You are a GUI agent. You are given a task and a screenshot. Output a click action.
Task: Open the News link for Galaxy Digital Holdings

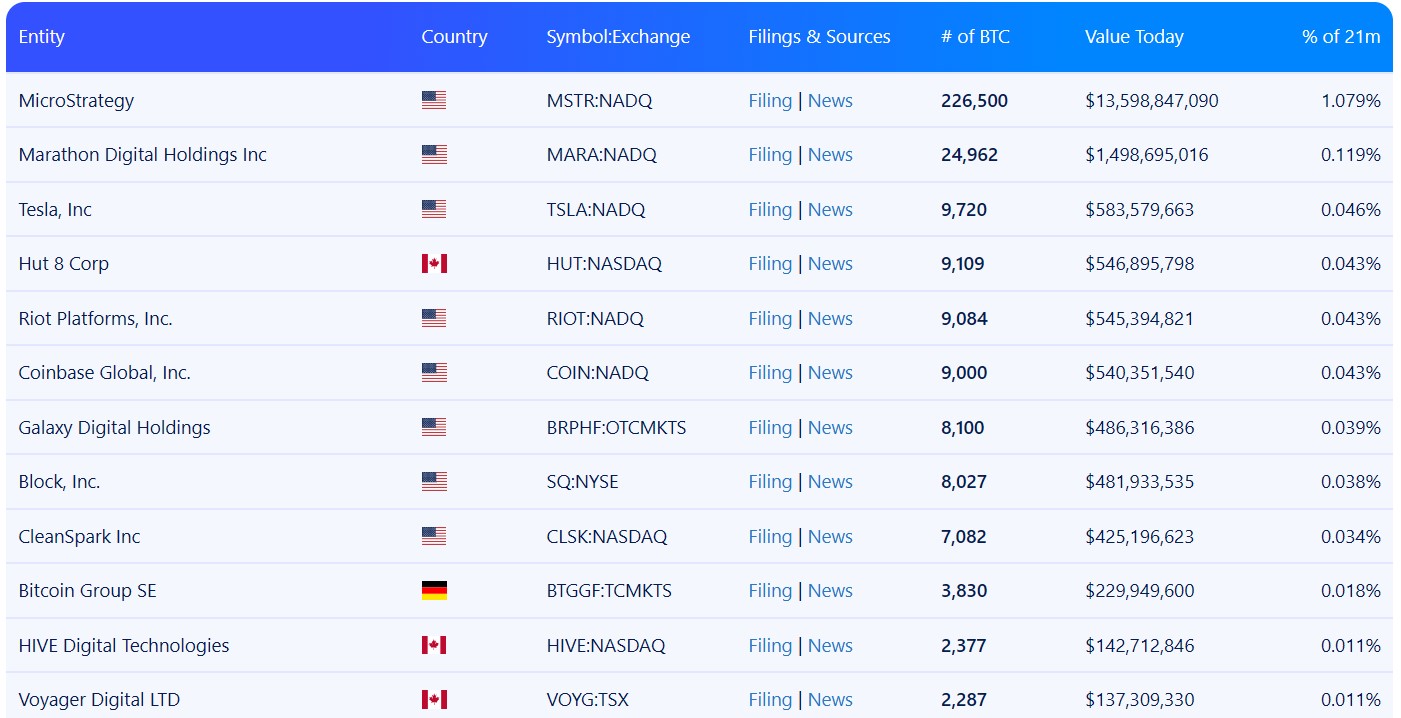(830, 428)
